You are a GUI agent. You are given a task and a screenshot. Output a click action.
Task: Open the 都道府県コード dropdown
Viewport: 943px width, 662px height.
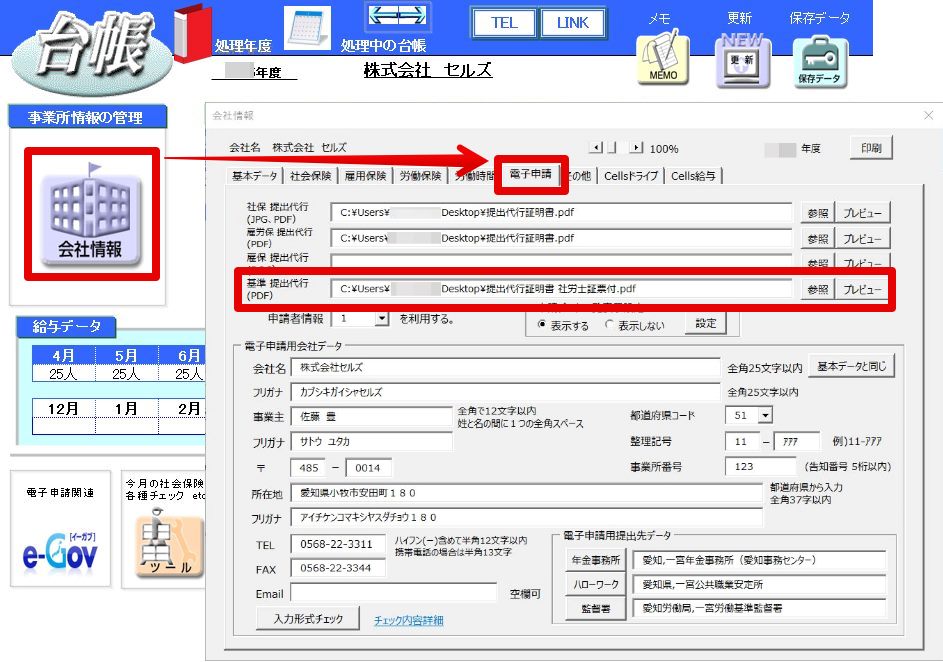(x=765, y=415)
